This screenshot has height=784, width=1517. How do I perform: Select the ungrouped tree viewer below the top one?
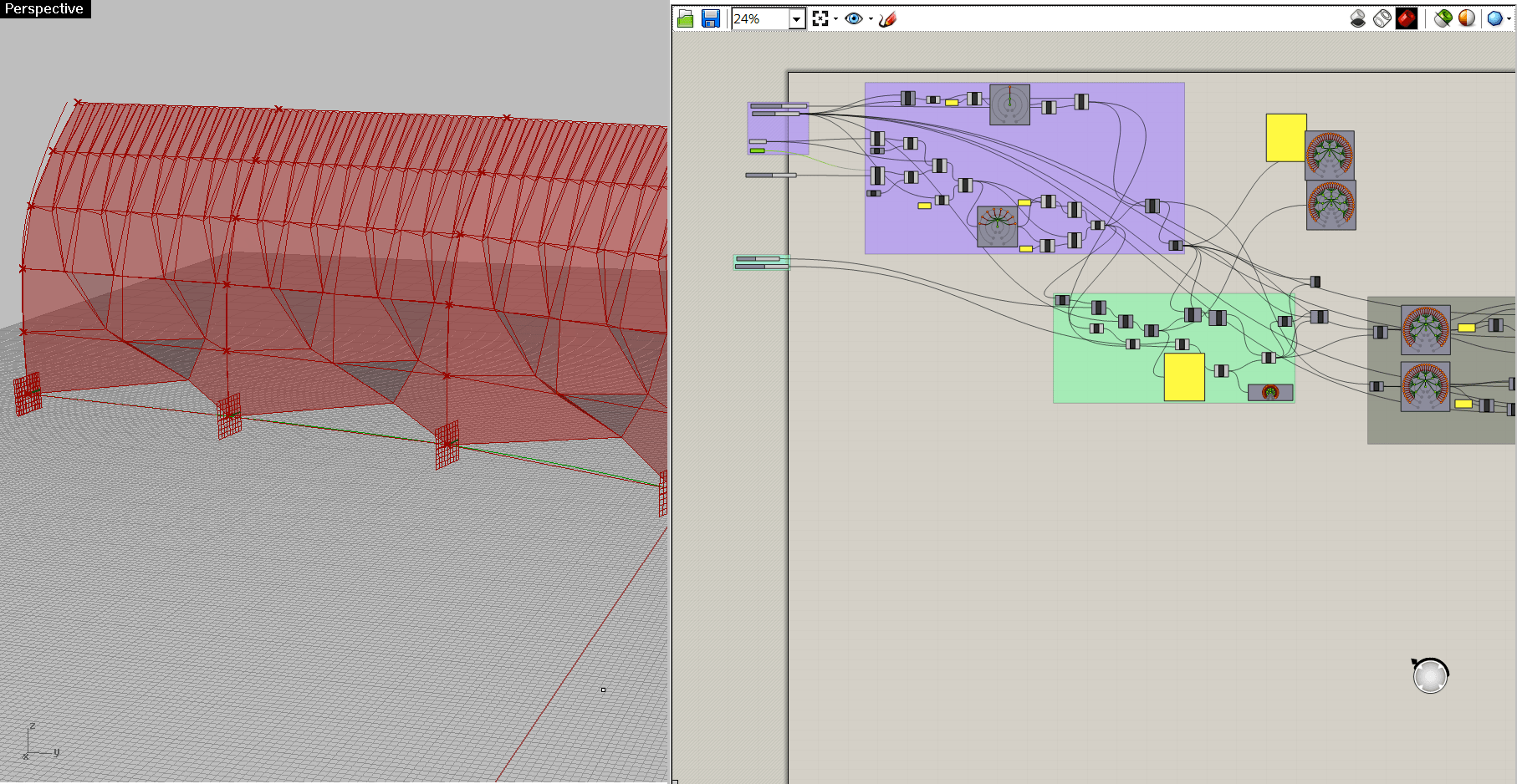click(x=1331, y=205)
